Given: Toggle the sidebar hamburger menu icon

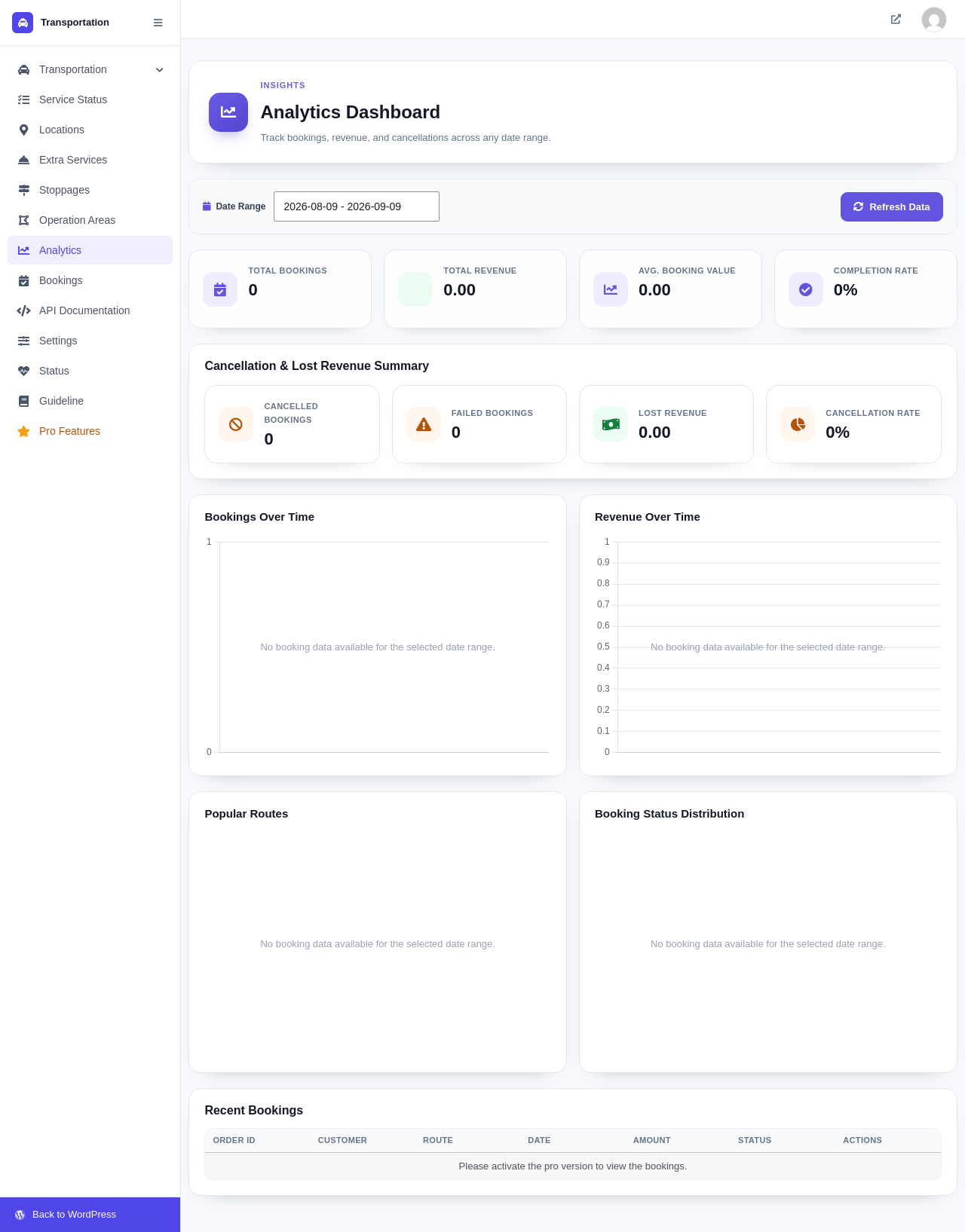Looking at the screenshot, I should click(158, 23).
